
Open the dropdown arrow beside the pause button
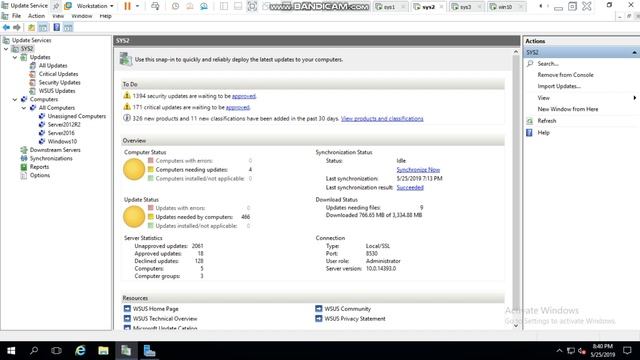point(138,6)
